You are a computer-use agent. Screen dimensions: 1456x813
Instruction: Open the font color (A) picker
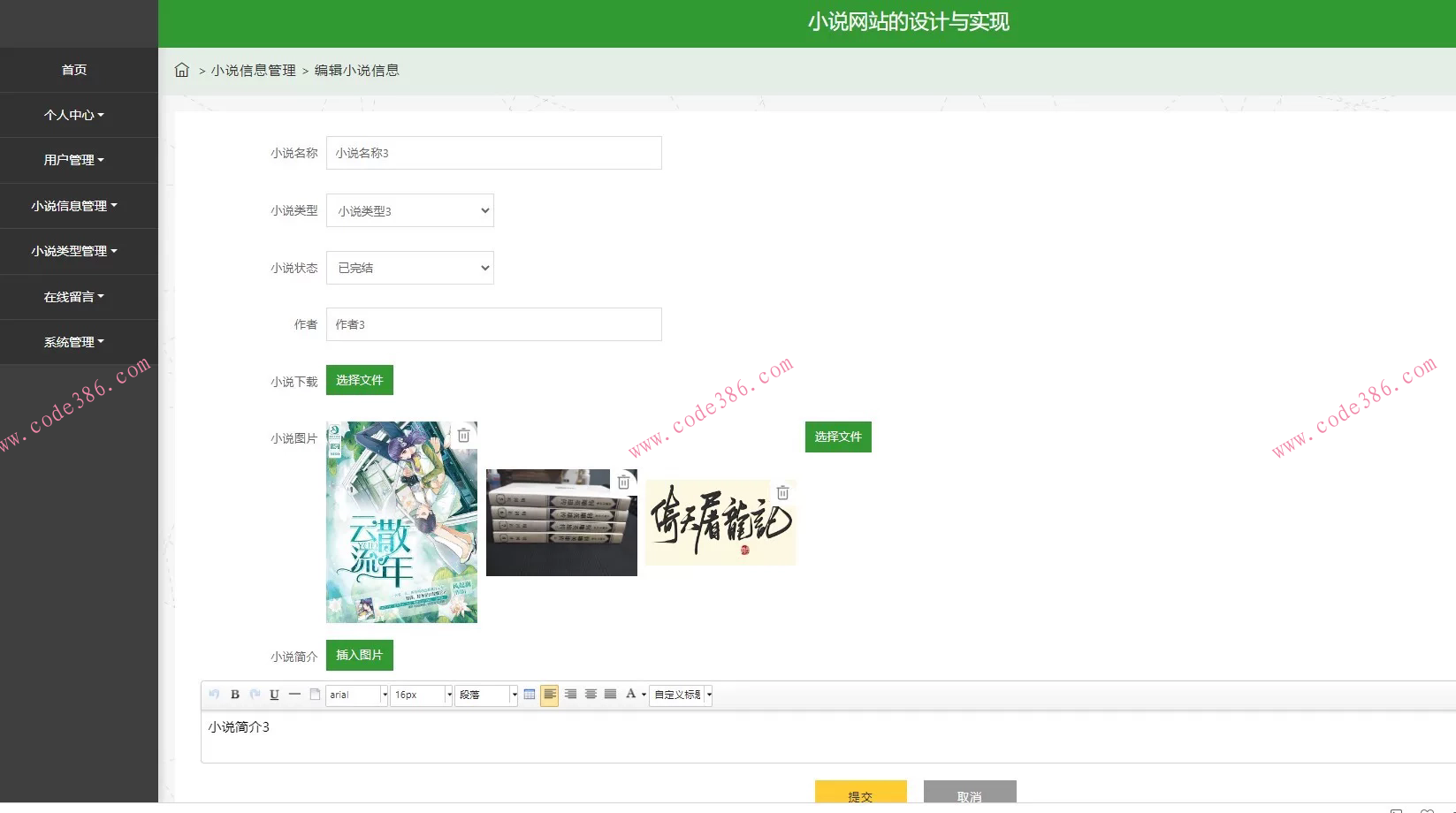coord(630,695)
